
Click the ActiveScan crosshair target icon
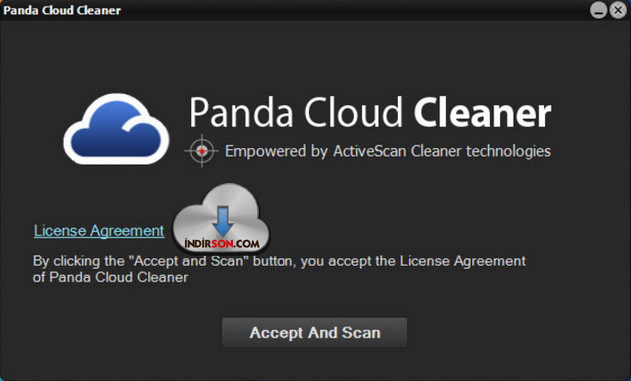pos(202,151)
